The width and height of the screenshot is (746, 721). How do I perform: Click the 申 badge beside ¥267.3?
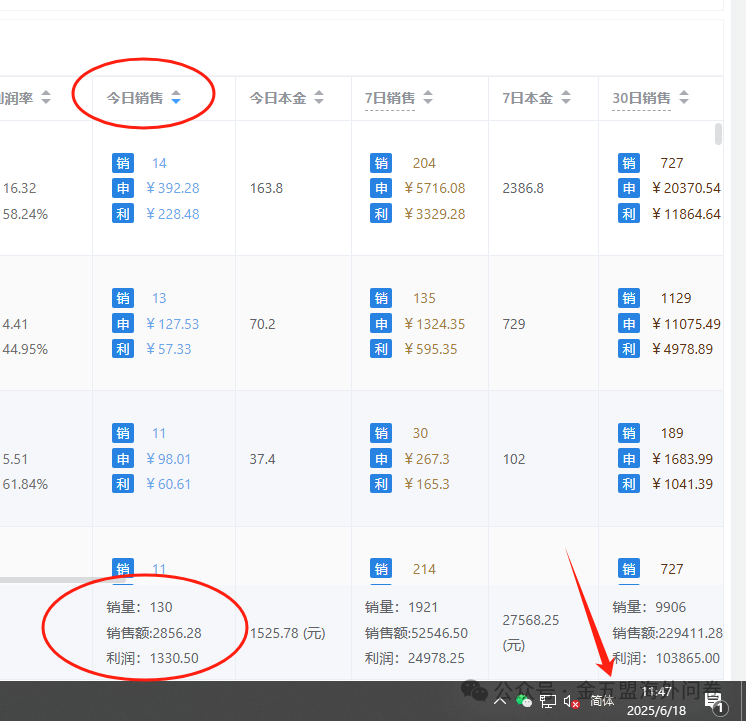coord(381,459)
